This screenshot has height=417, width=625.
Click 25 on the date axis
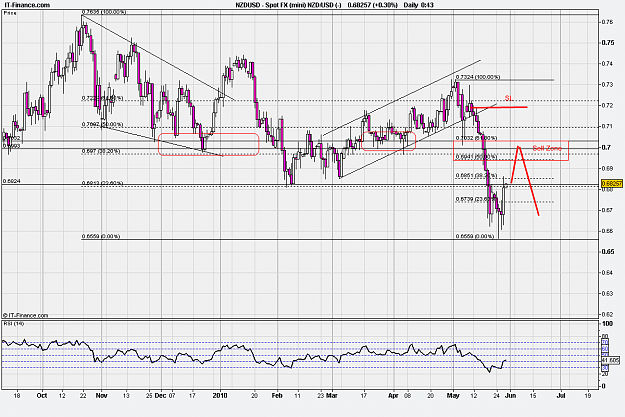coord(149,395)
